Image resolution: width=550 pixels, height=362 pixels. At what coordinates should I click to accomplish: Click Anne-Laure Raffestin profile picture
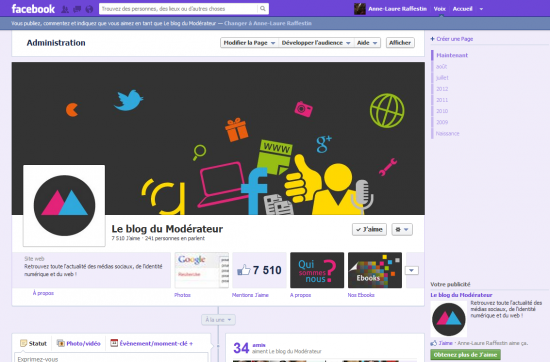(x=360, y=9)
